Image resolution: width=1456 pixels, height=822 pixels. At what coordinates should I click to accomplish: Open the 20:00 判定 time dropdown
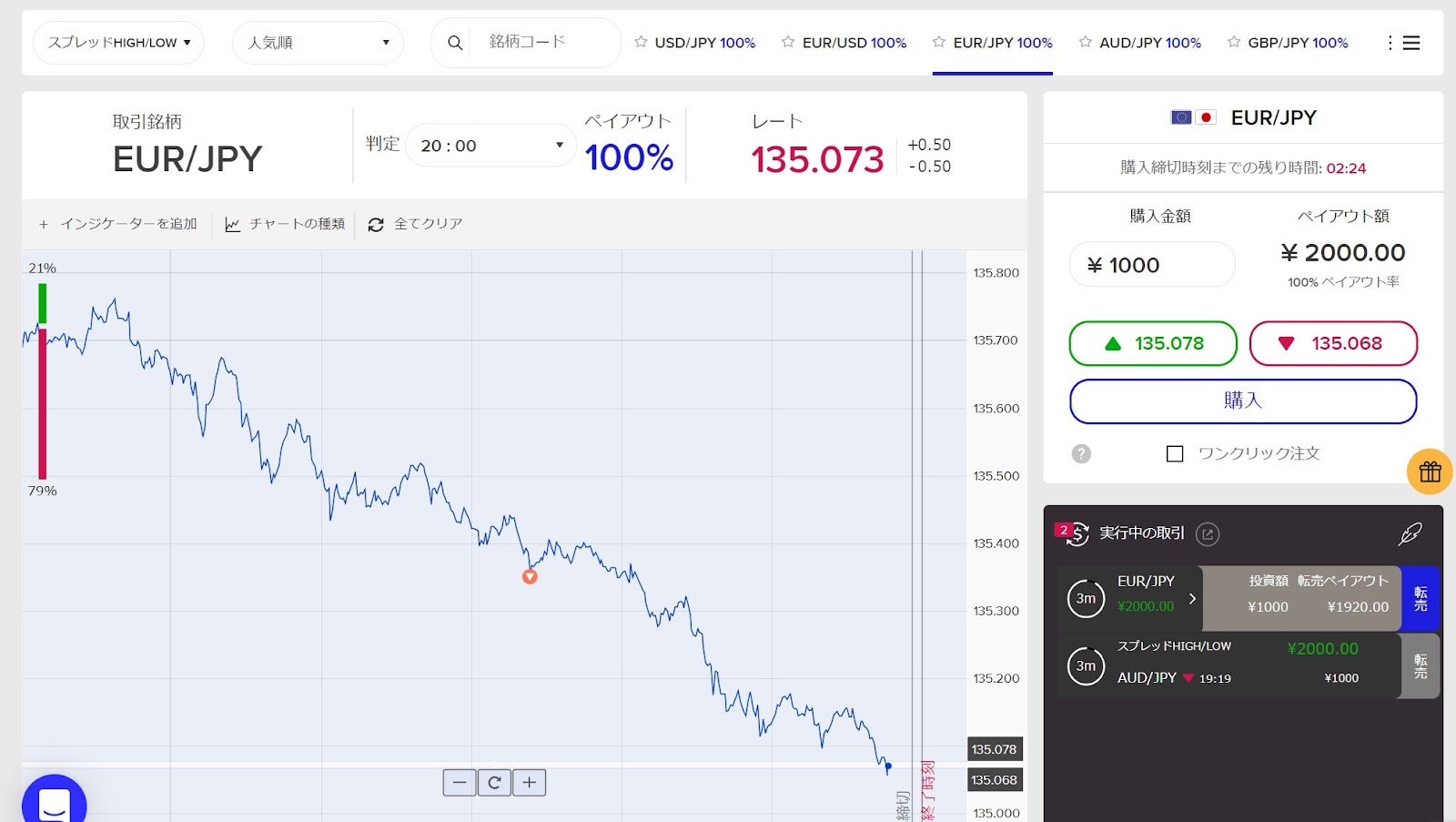[x=491, y=146]
